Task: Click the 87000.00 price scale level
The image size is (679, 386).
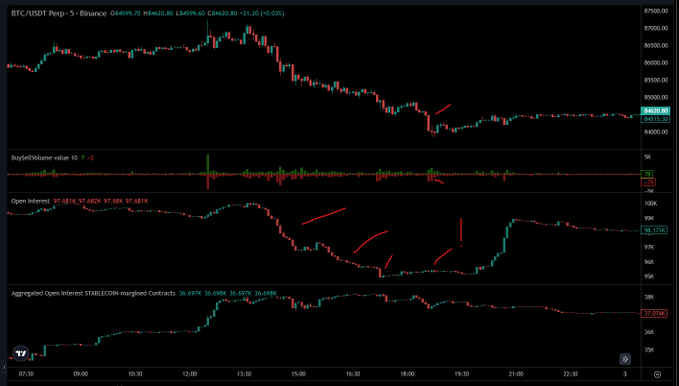Action: point(656,28)
